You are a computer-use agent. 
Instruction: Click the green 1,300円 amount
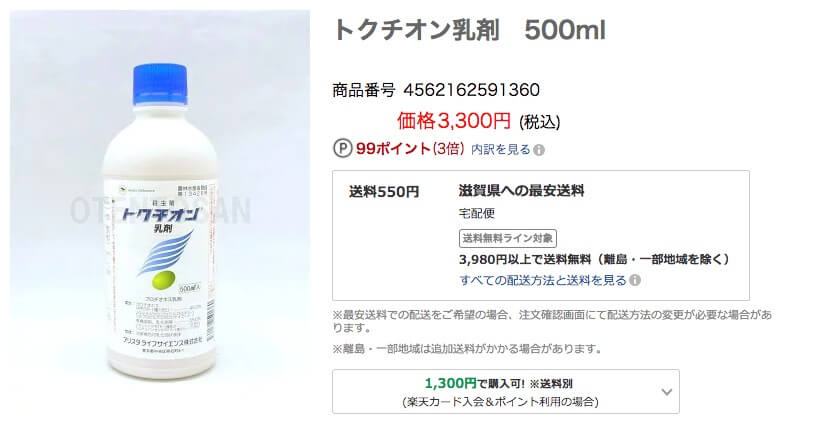[451, 383]
